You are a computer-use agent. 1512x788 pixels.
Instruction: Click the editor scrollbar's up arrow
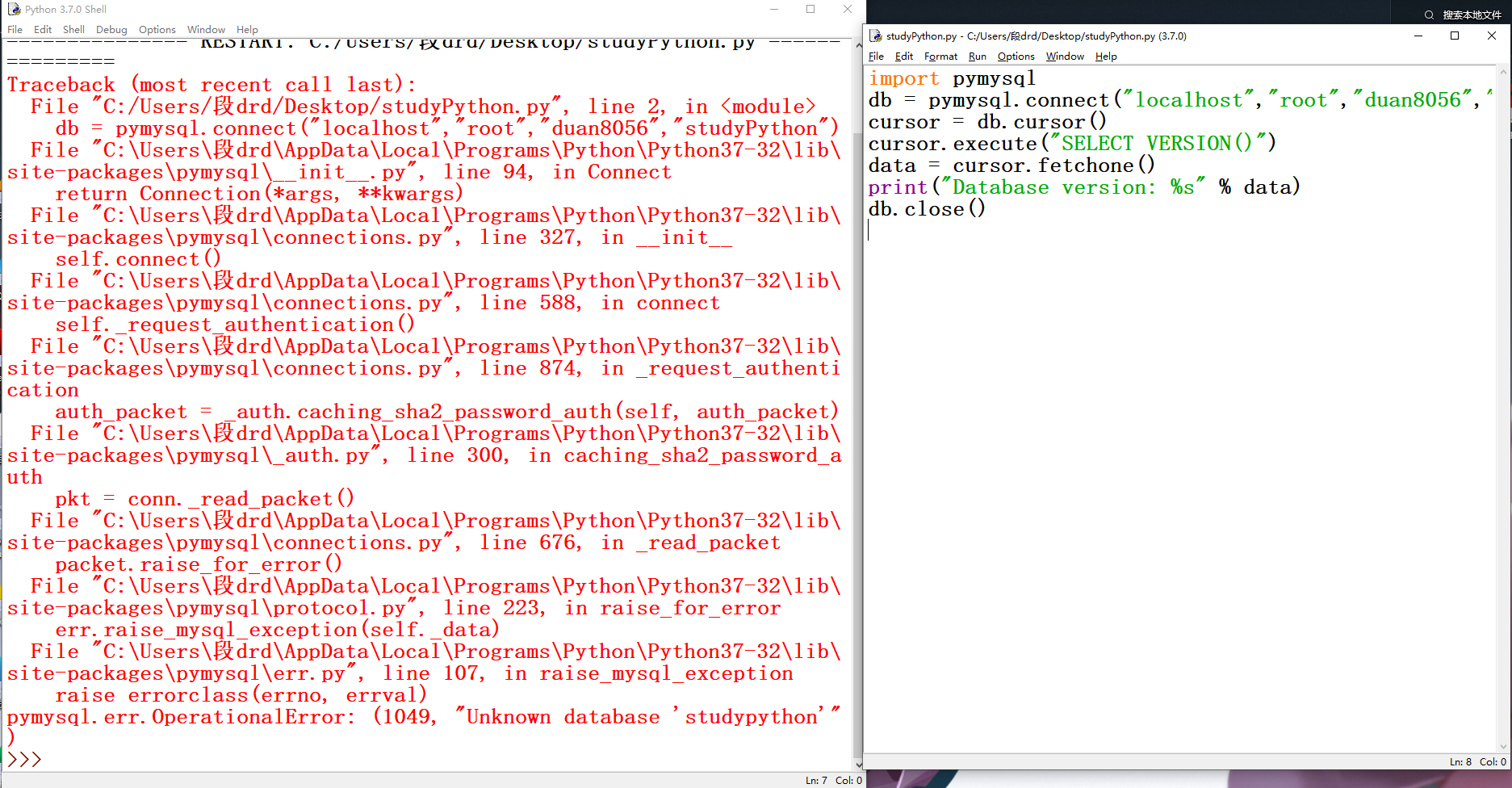[1503, 72]
